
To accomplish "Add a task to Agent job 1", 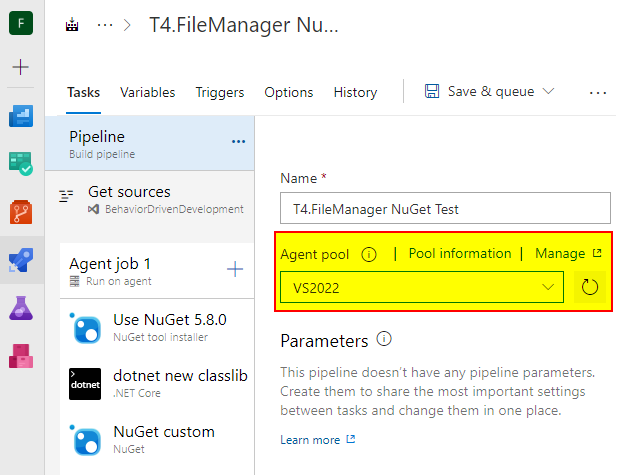I will pyautogui.click(x=235, y=270).
